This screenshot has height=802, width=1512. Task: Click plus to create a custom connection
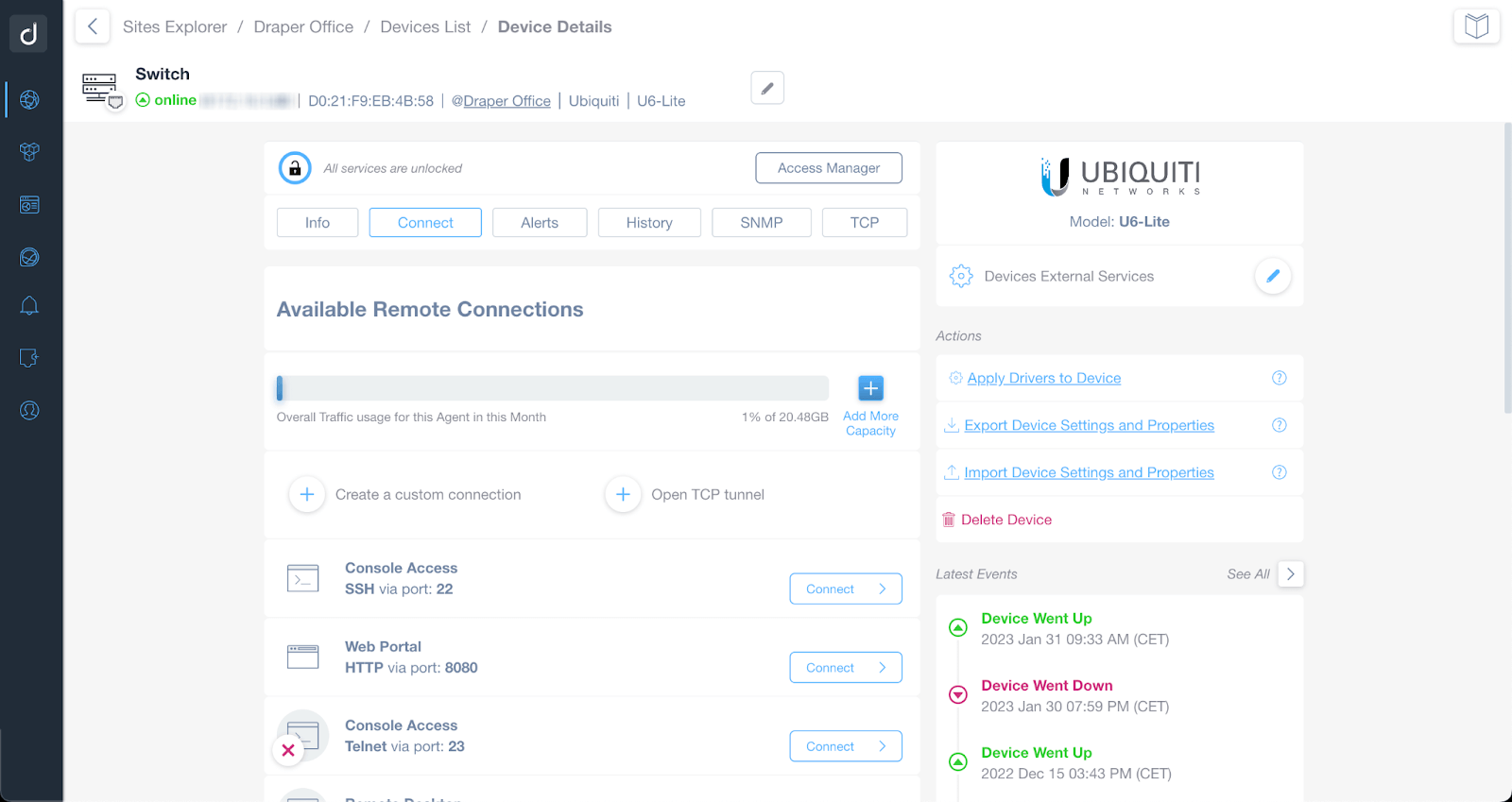307,494
